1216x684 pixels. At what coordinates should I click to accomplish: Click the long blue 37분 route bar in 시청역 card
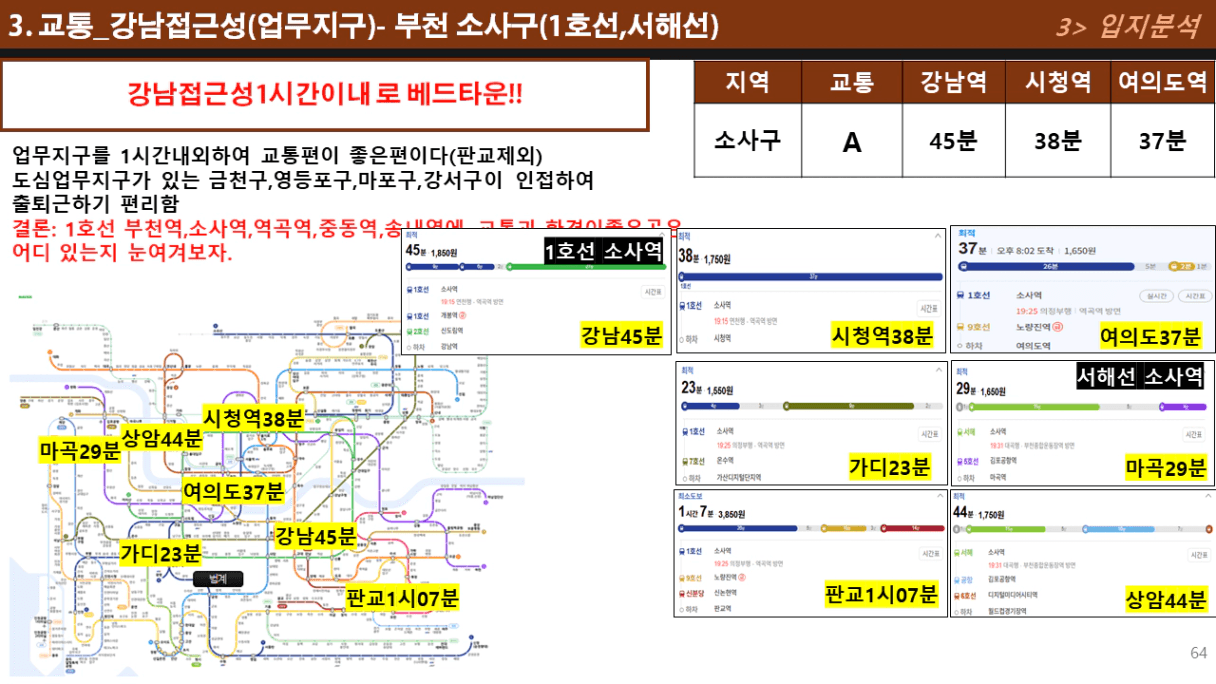pos(811,276)
